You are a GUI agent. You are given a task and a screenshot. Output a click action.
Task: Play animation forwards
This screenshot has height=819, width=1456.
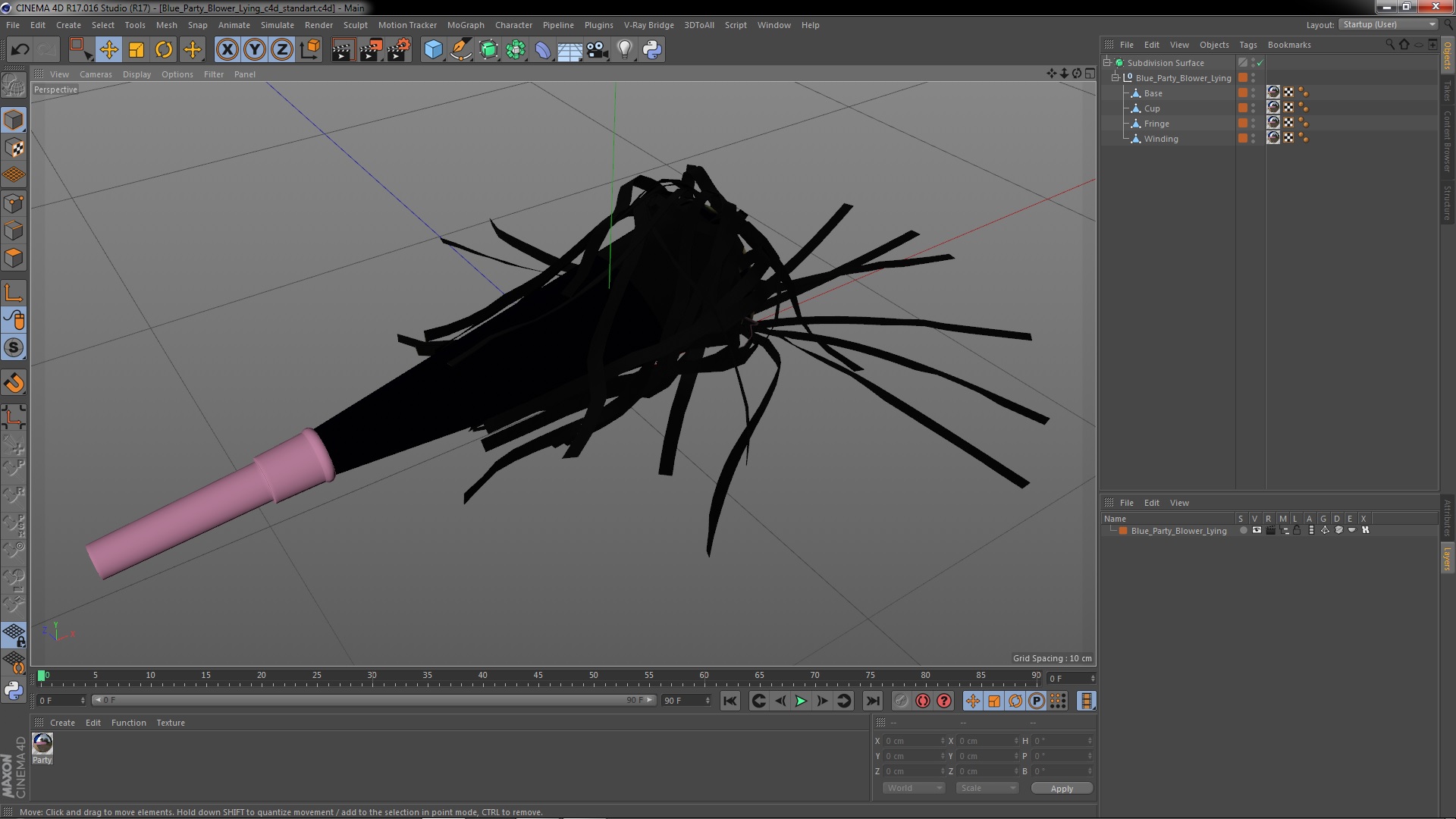[x=801, y=701]
